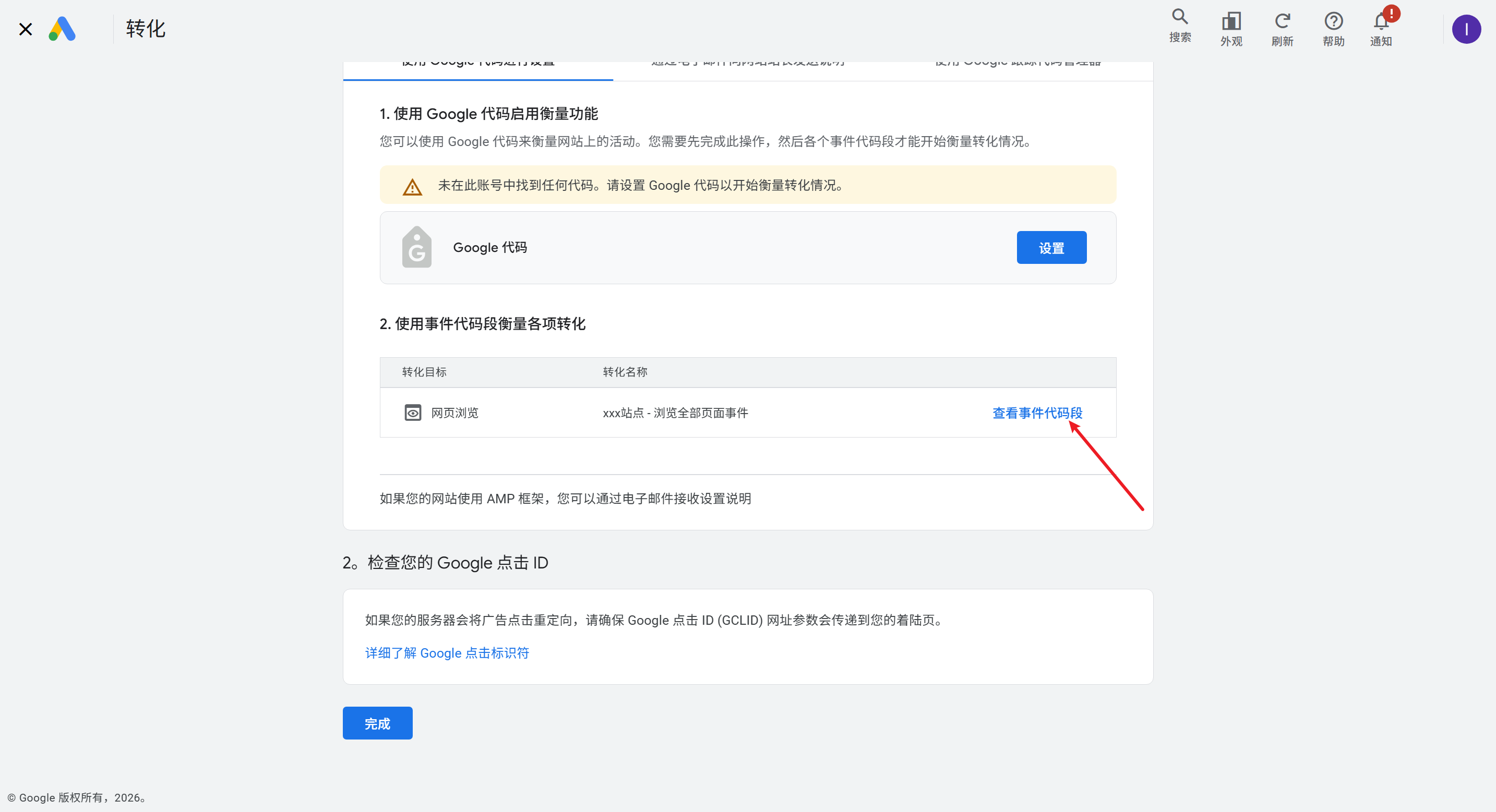Click the Google Ads logo
This screenshot has height=812, width=1496.
(62, 29)
